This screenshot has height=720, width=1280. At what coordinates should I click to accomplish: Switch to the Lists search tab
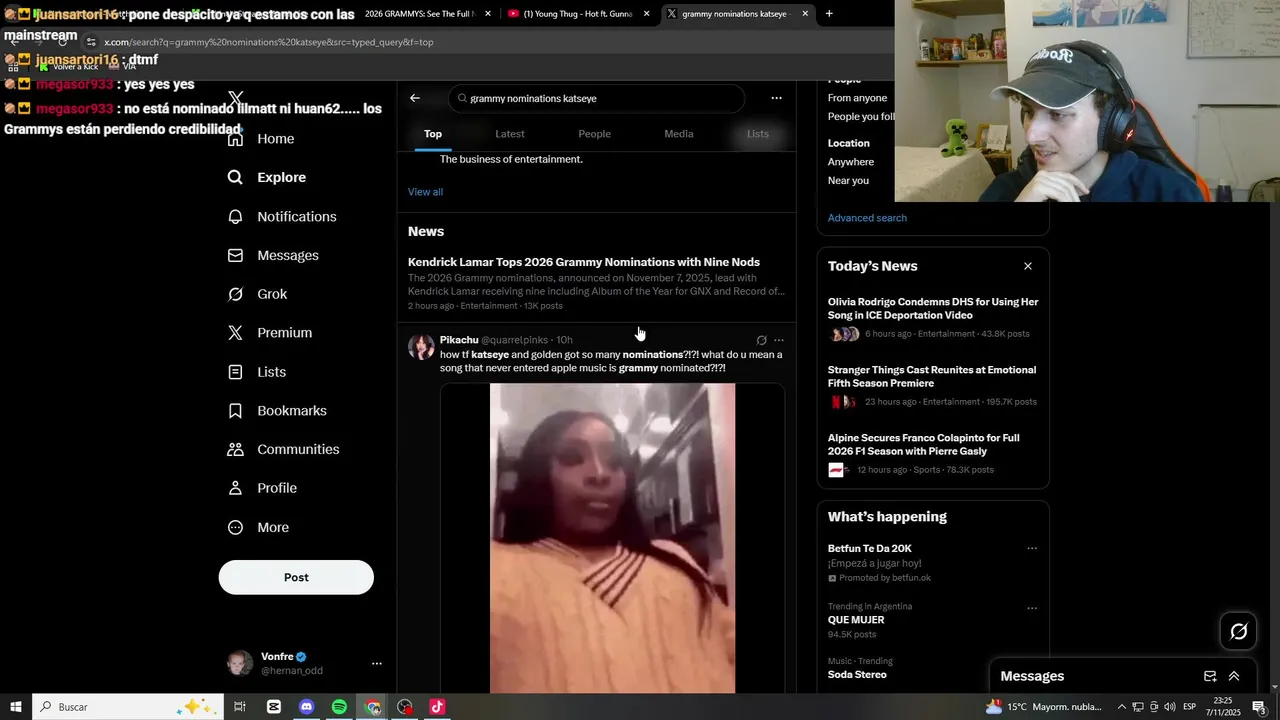pos(758,134)
